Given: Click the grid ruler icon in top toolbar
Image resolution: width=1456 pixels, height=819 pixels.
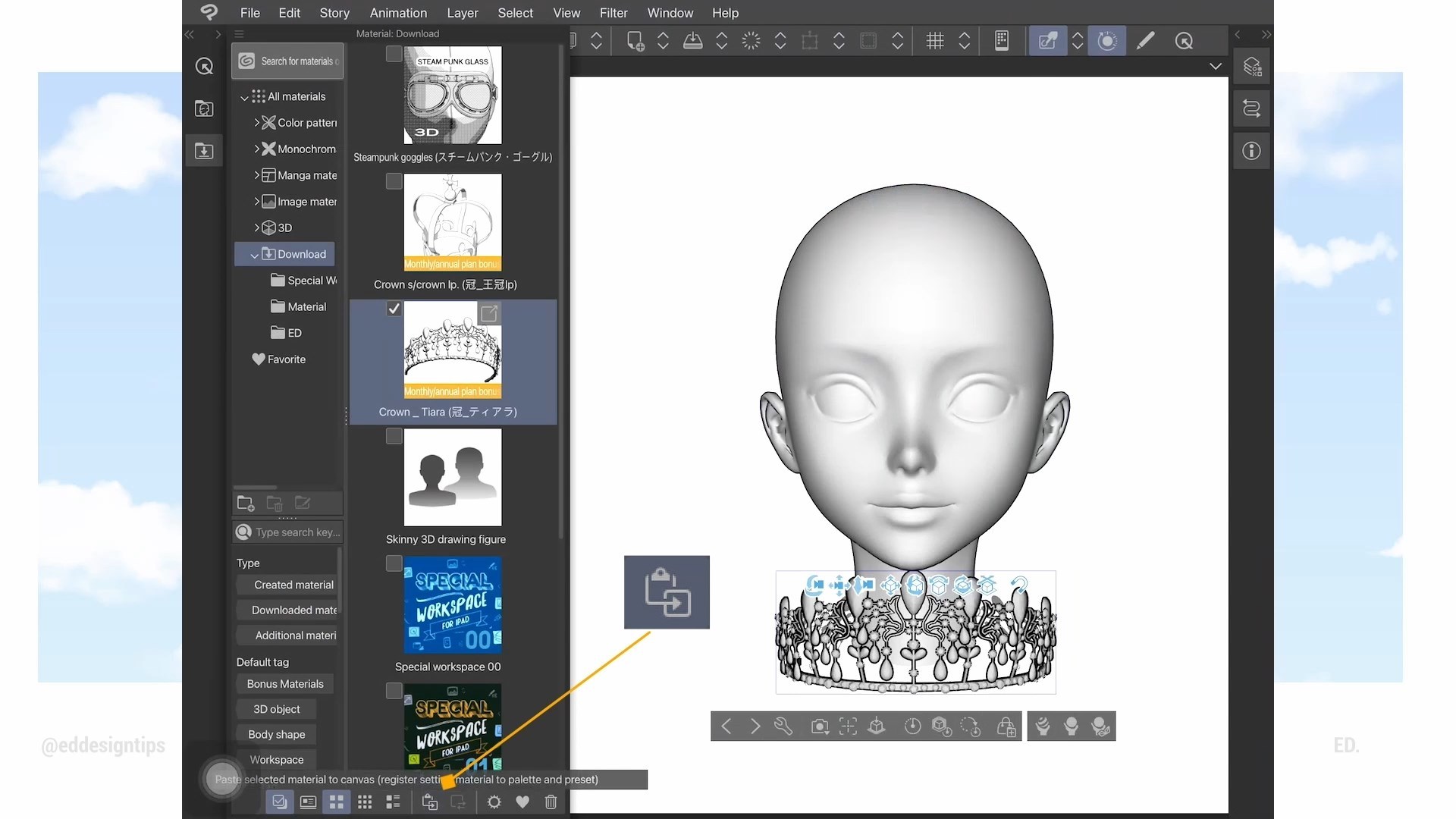Looking at the screenshot, I should point(935,41).
